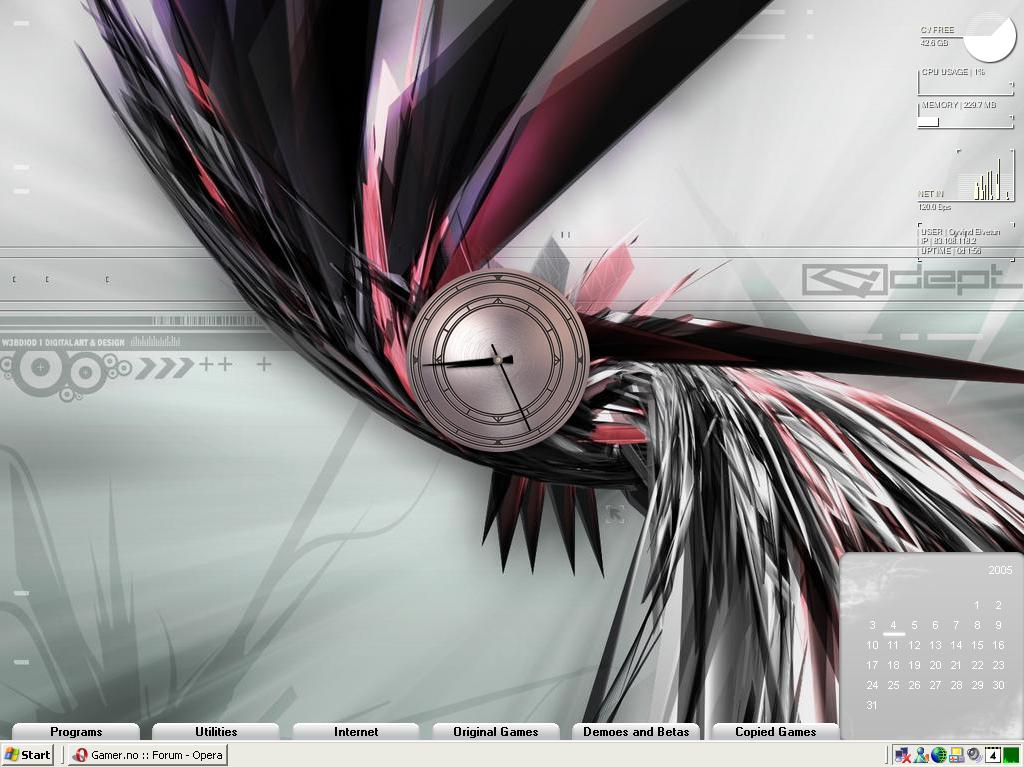The width and height of the screenshot is (1024, 768).
Task: Click the monitor-with-flag tray icon
Action: [957, 755]
